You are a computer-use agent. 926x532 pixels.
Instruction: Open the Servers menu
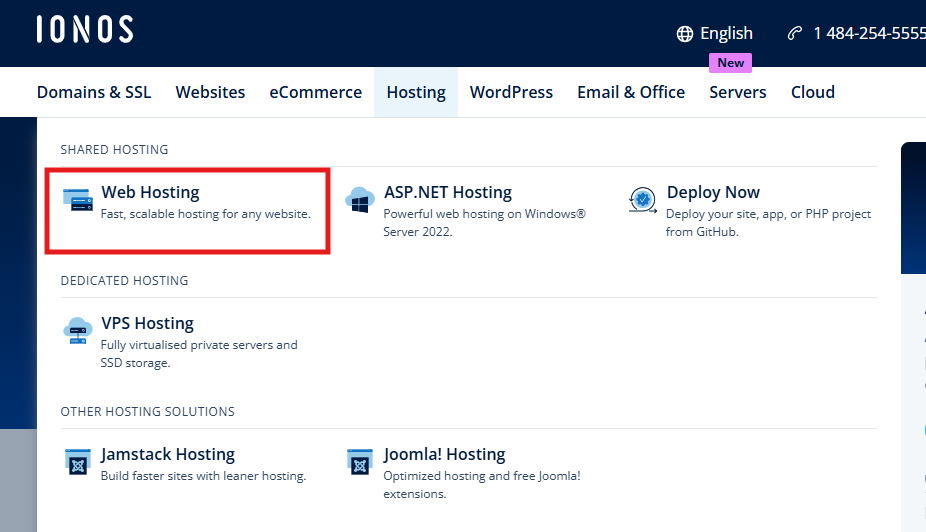click(738, 92)
